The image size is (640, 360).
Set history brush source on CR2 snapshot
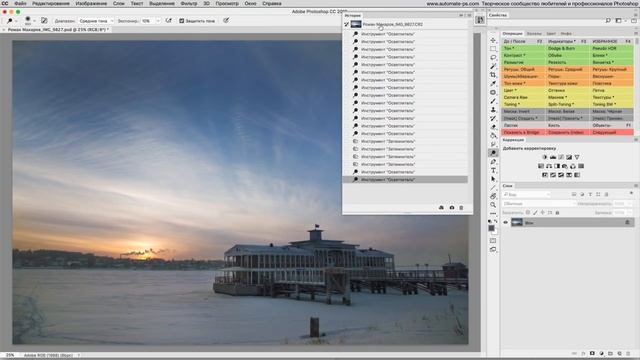(347, 24)
